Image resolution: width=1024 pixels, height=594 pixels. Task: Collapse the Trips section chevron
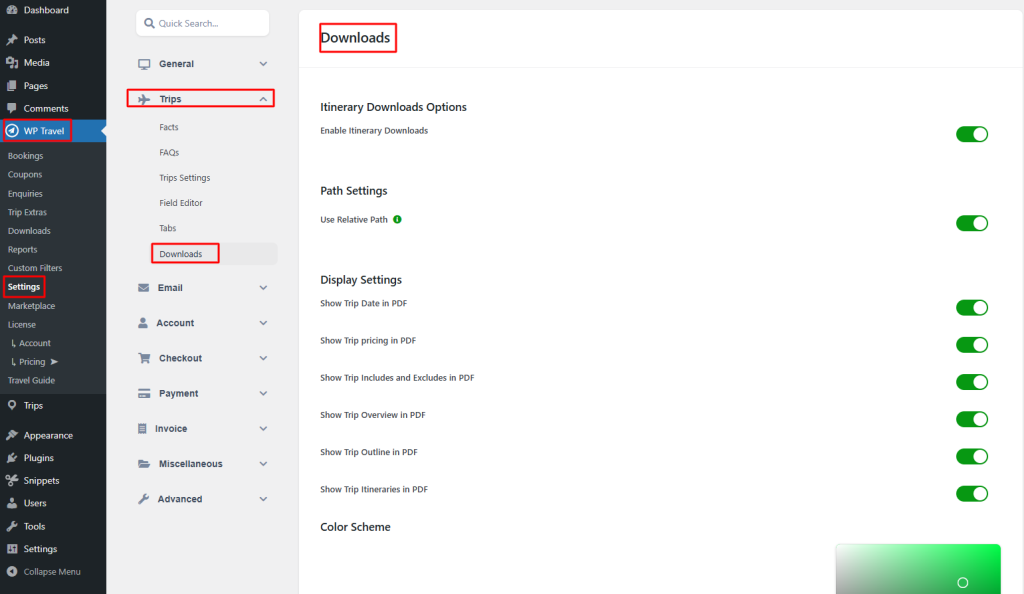pos(263,99)
